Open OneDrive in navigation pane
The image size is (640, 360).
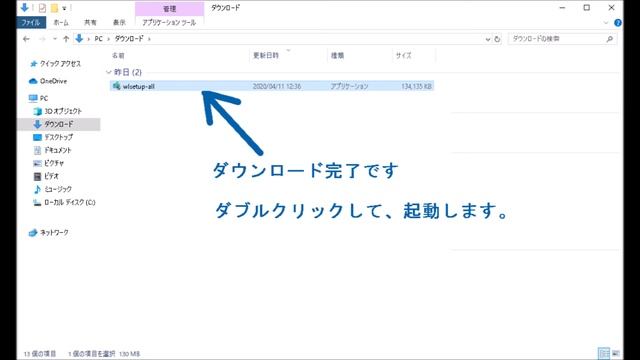click(x=48, y=81)
